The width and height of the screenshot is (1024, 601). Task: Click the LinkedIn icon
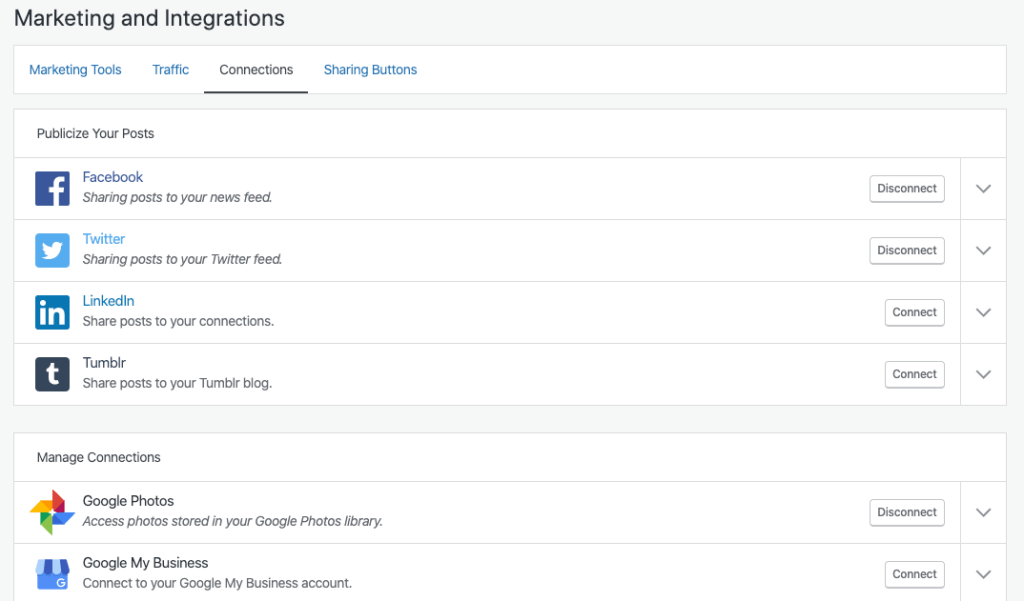point(52,312)
